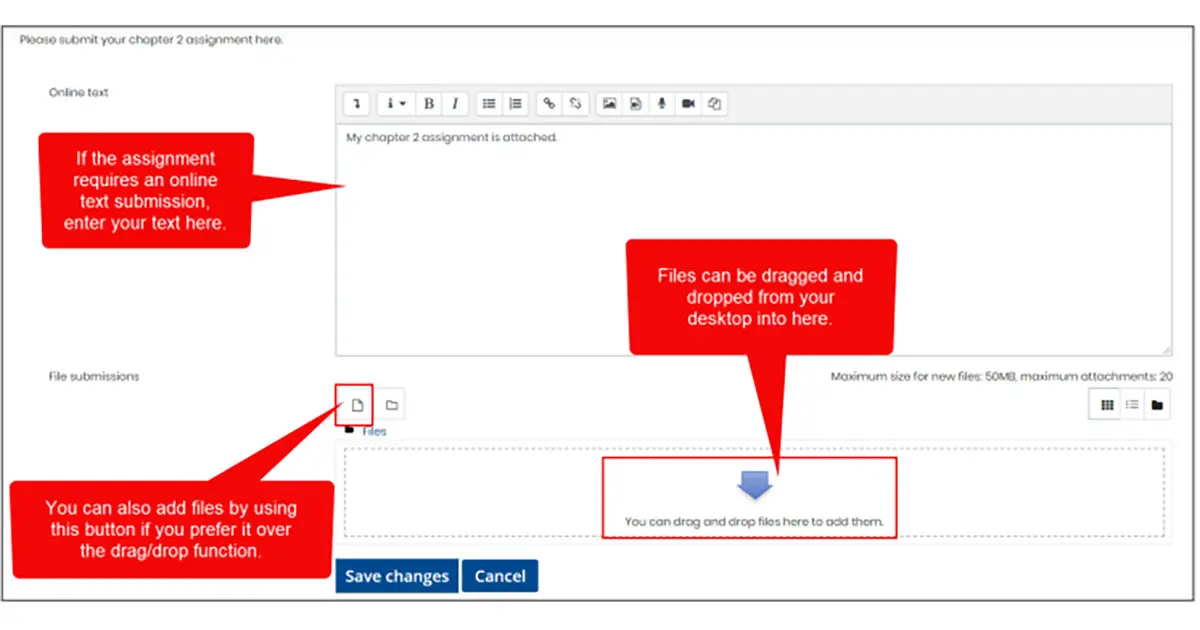Create an unordered bullet list
Image resolution: width=1200 pixels, height=630 pixels.
pos(488,103)
